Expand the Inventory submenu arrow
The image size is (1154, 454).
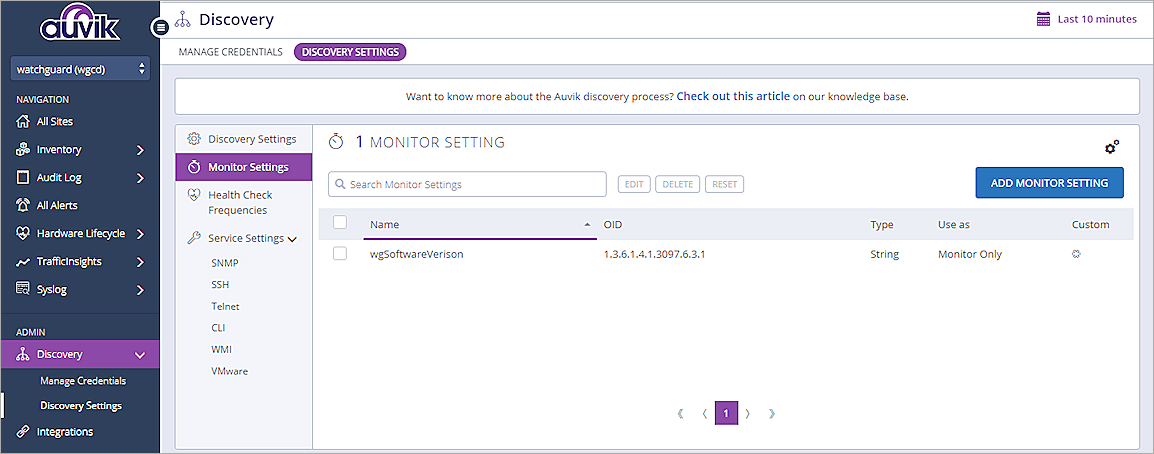coord(141,150)
